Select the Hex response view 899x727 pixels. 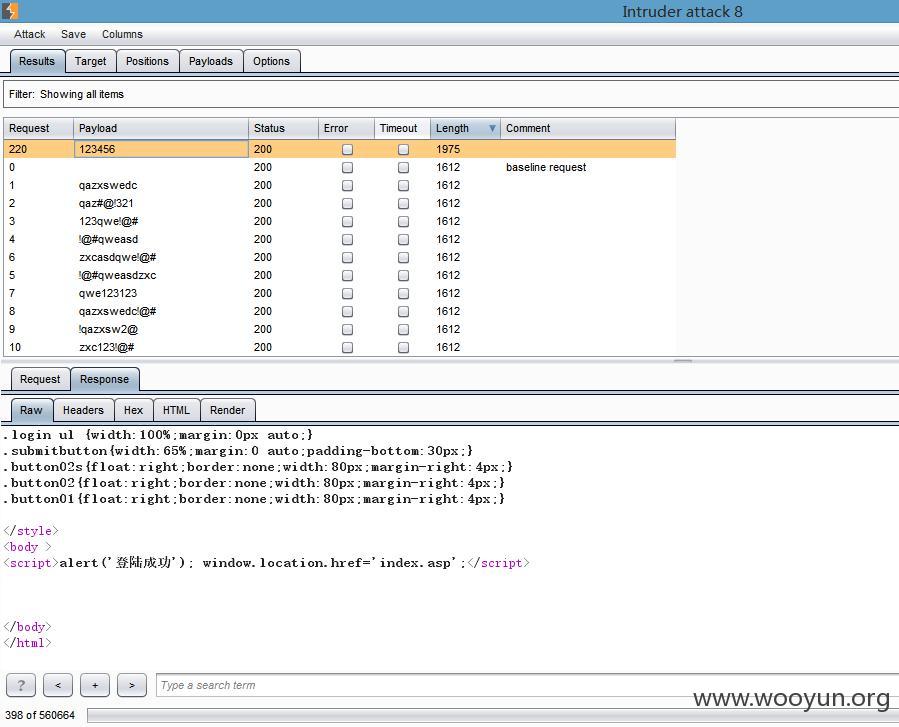point(133,411)
